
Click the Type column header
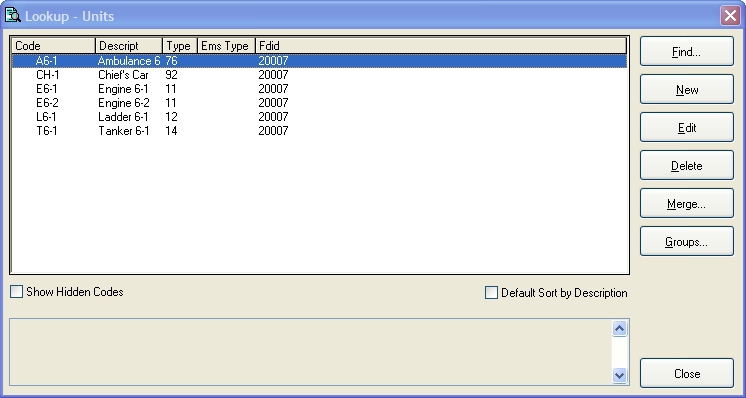point(180,46)
